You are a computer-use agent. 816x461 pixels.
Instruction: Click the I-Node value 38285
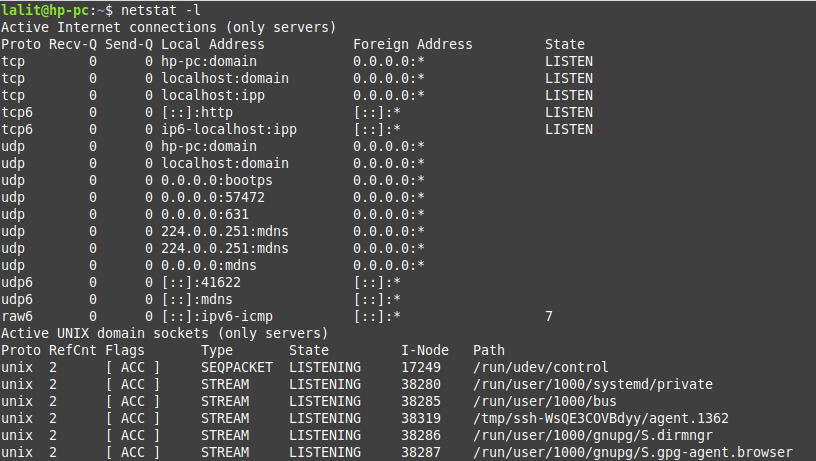point(421,402)
